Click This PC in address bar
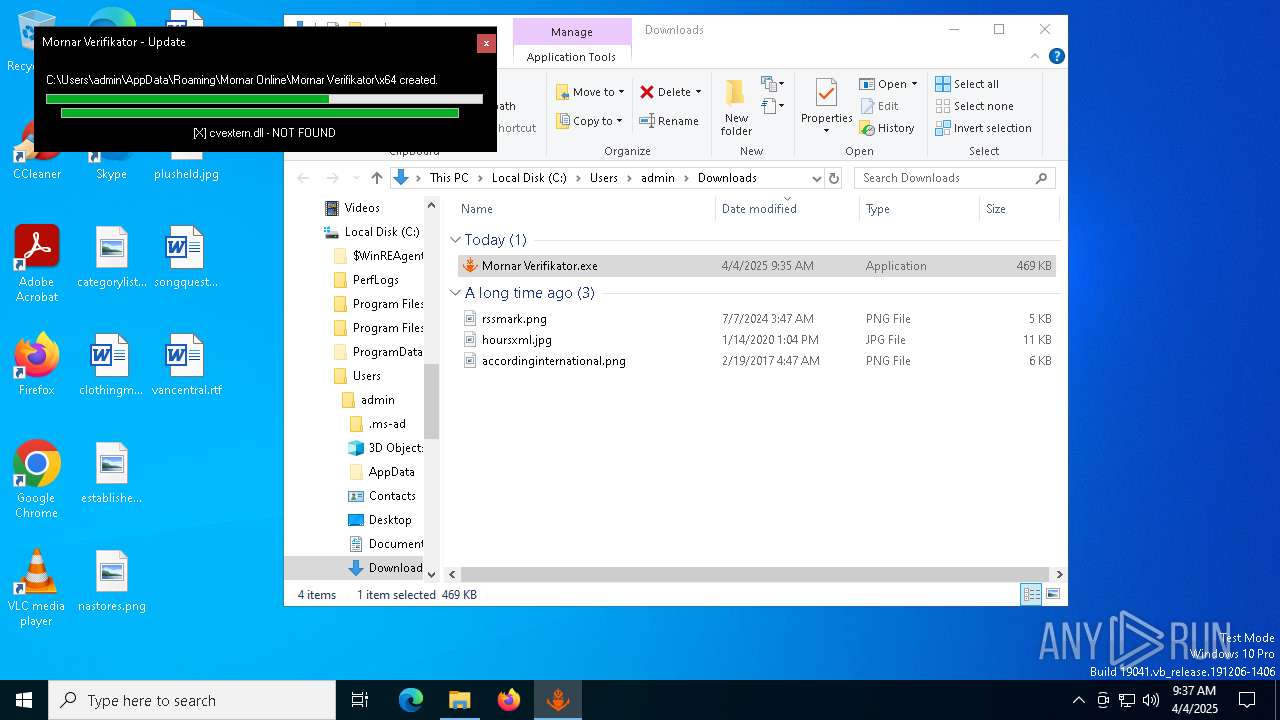Screen dimensions: 1280x720 (x=449, y=178)
